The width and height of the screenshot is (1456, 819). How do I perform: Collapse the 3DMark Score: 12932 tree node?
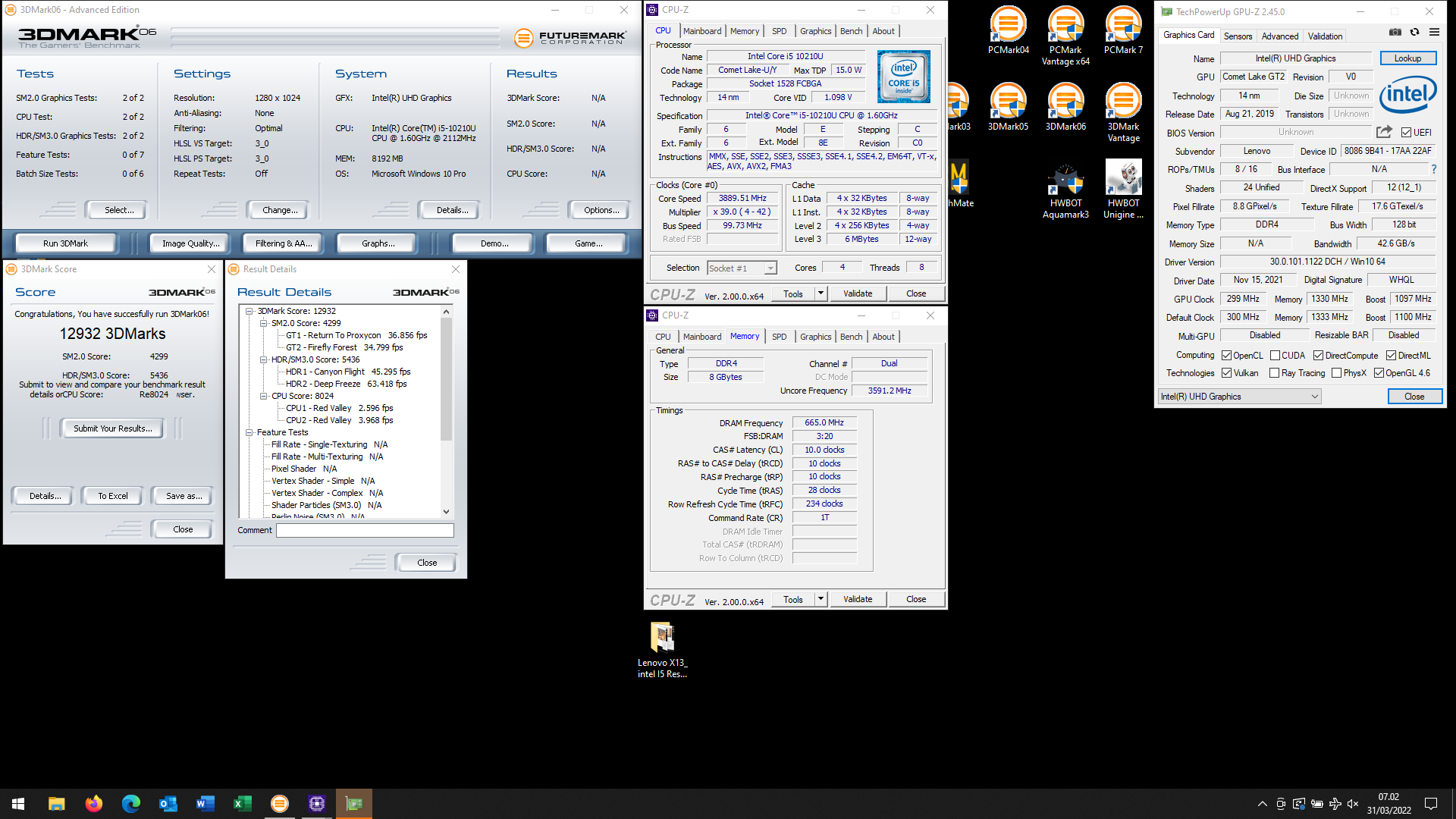[249, 311]
